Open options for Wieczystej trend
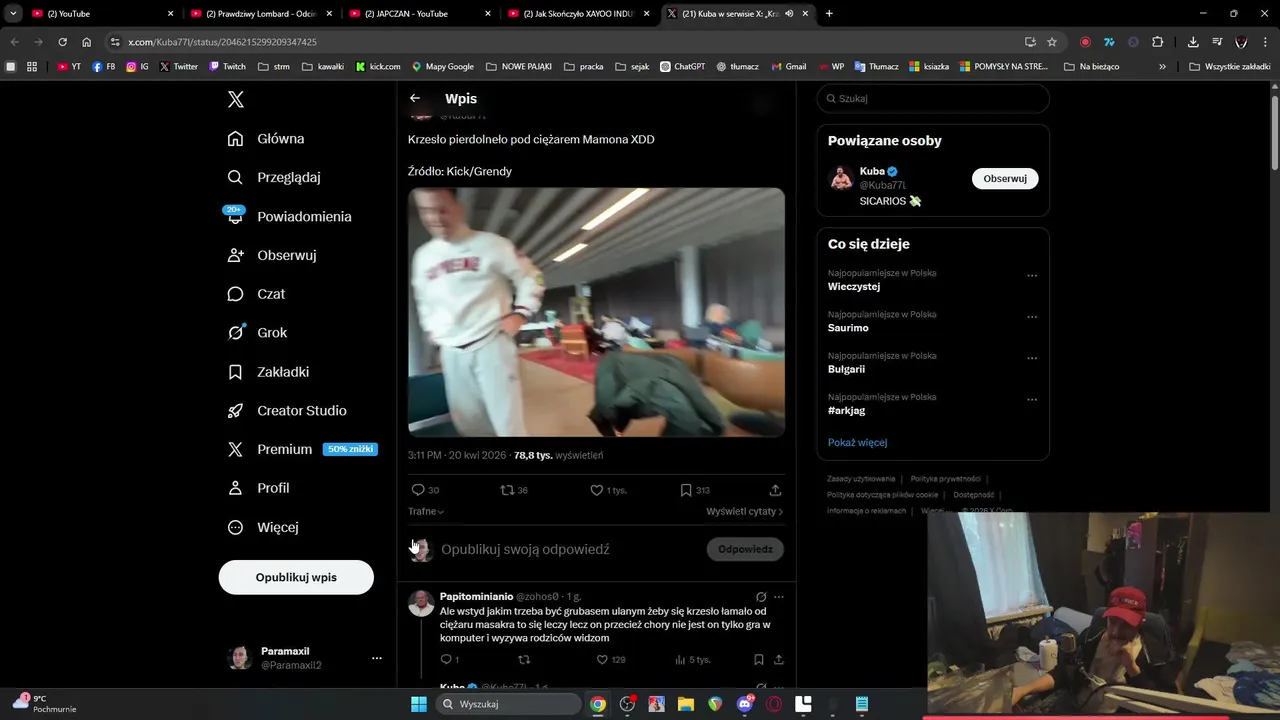 tap(1032, 276)
